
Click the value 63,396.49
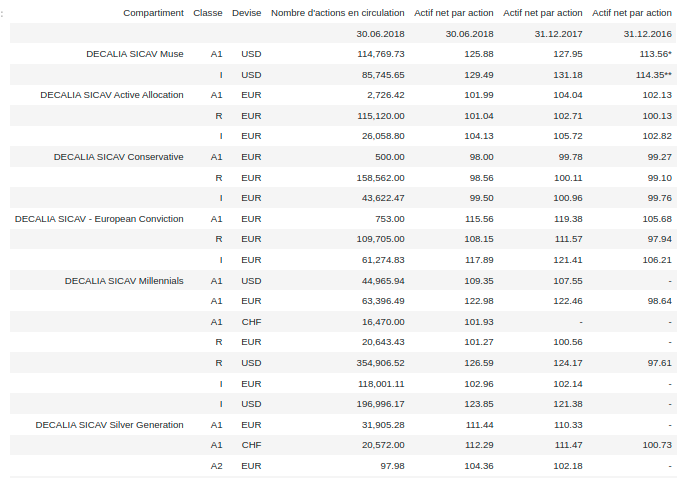[x=383, y=301]
